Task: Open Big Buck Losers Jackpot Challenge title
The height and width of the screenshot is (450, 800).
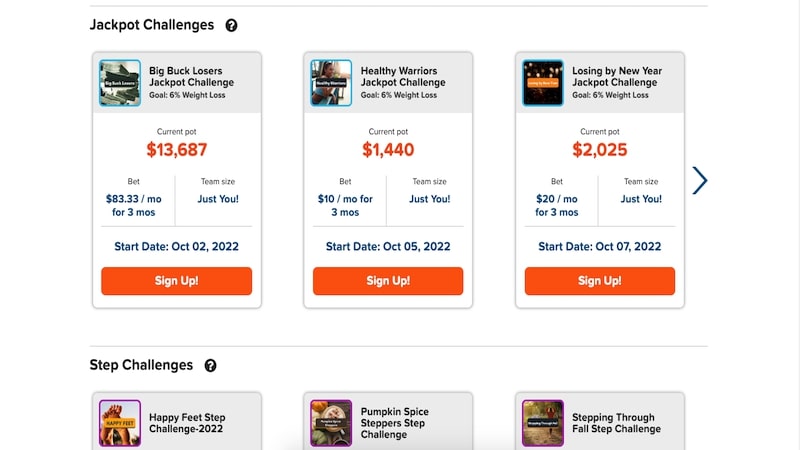Action: pos(191,77)
